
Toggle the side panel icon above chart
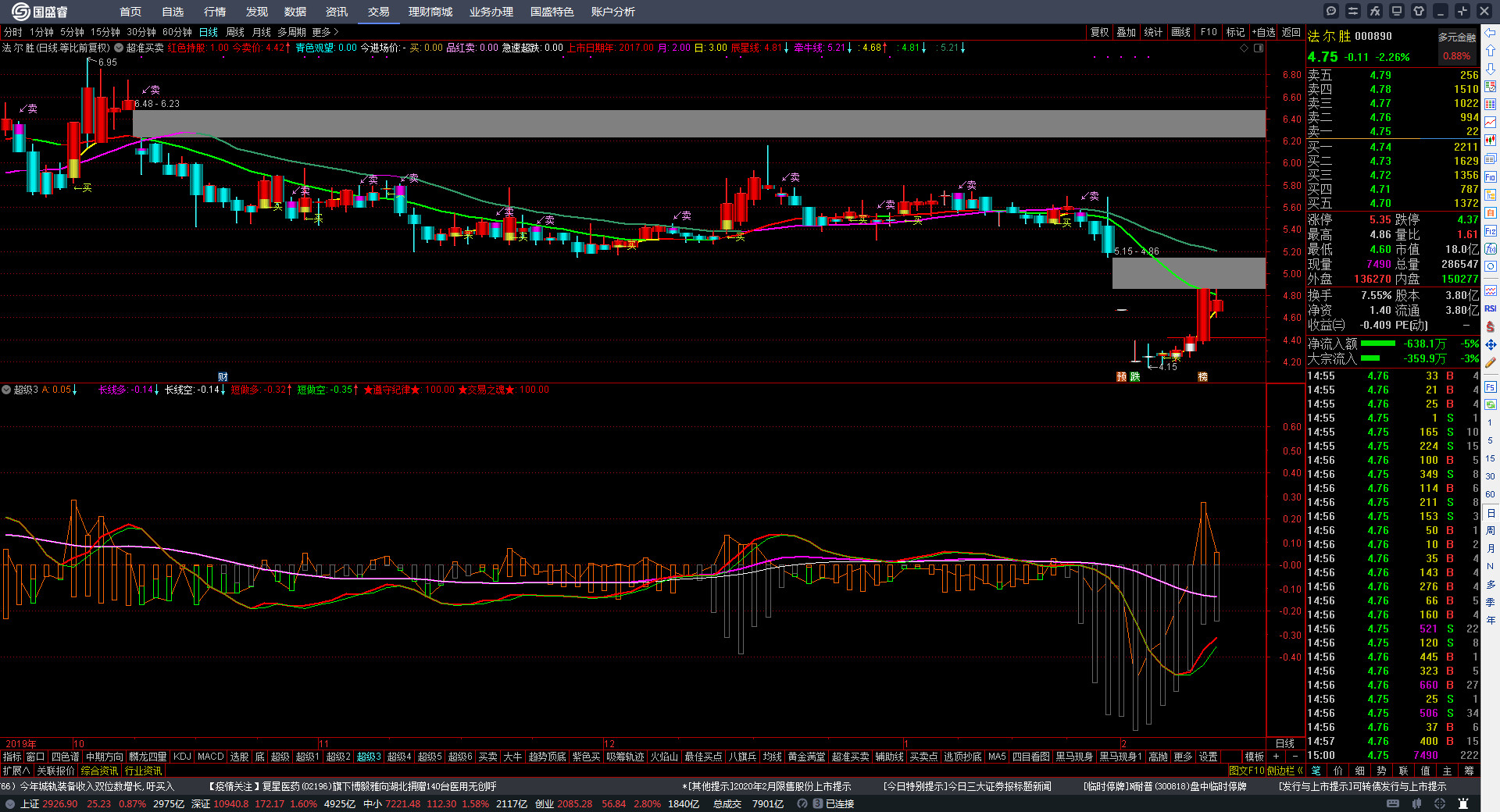click(x=1259, y=48)
